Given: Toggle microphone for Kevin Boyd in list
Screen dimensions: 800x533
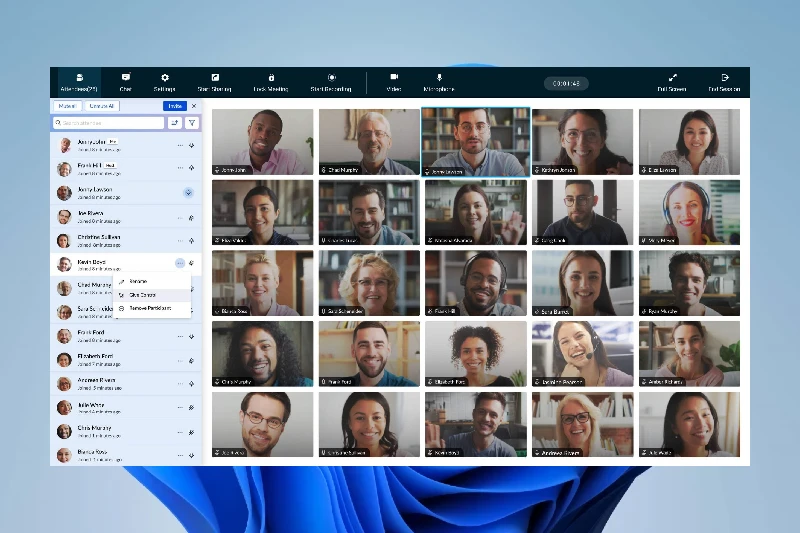Looking at the screenshot, I should coord(192,263).
